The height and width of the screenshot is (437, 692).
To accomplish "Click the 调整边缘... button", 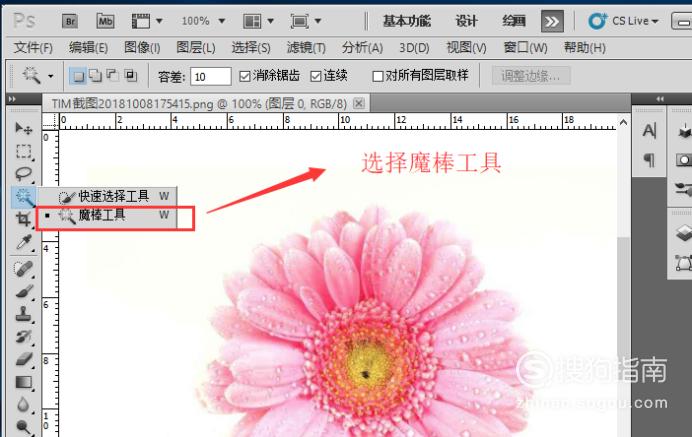I will (531, 76).
